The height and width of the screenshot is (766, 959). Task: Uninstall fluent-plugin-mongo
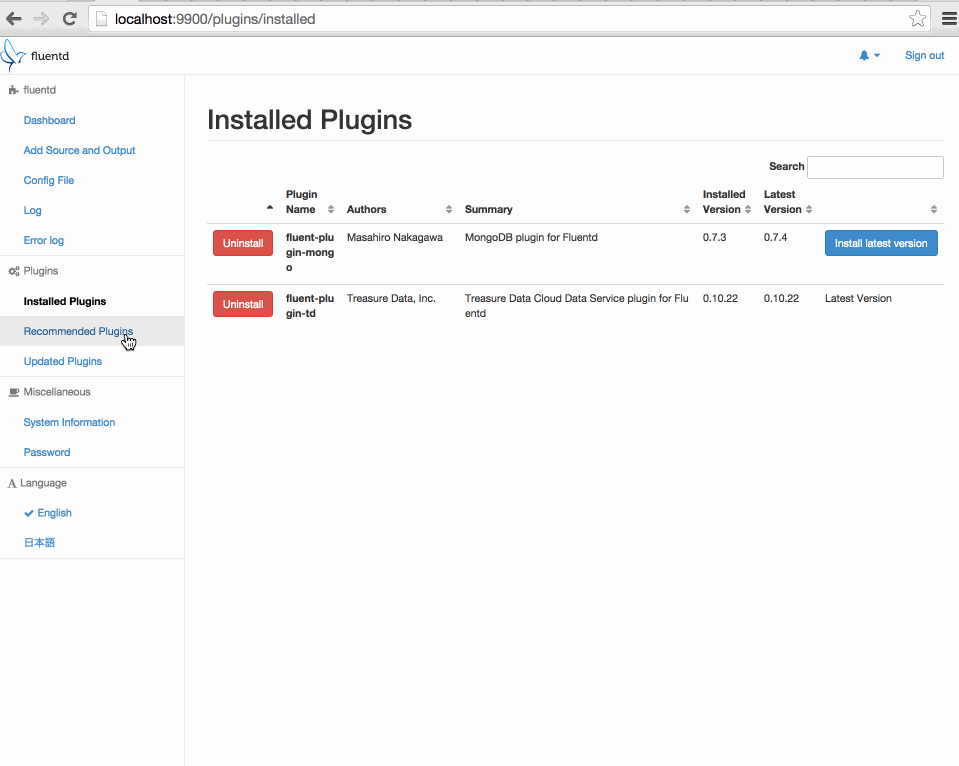pyautogui.click(x=243, y=243)
